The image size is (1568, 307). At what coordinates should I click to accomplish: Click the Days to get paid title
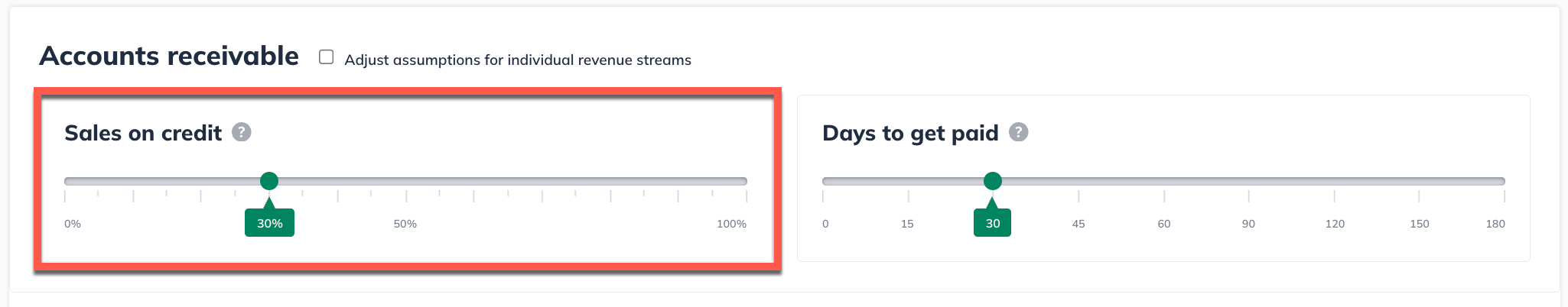pos(910,133)
